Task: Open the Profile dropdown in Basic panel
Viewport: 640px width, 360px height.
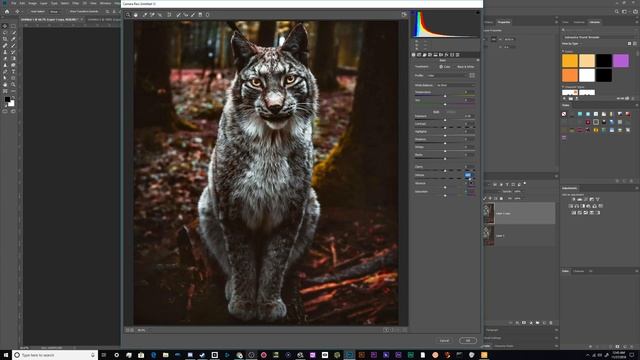Action: tap(447, 76)
